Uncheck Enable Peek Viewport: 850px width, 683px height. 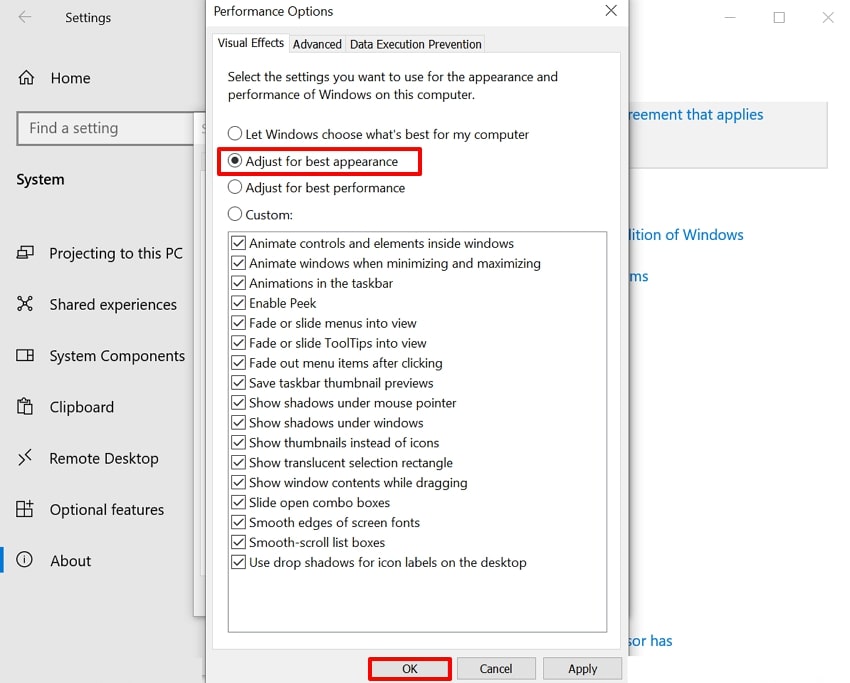pos(238,303)
